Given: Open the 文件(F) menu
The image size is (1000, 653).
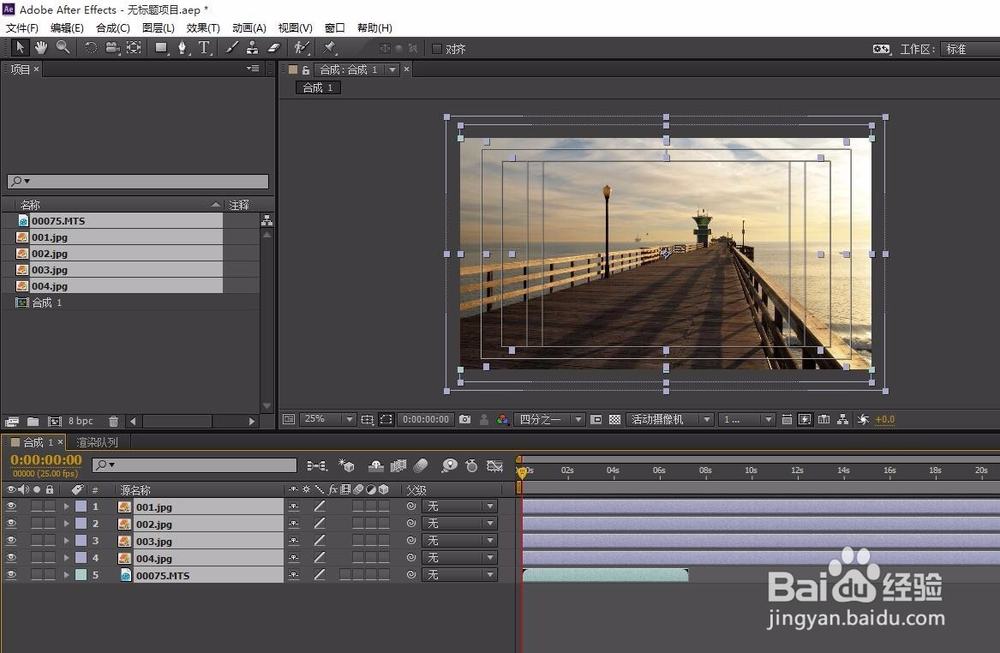Looking at the screenshot, I should pos(22,28).
